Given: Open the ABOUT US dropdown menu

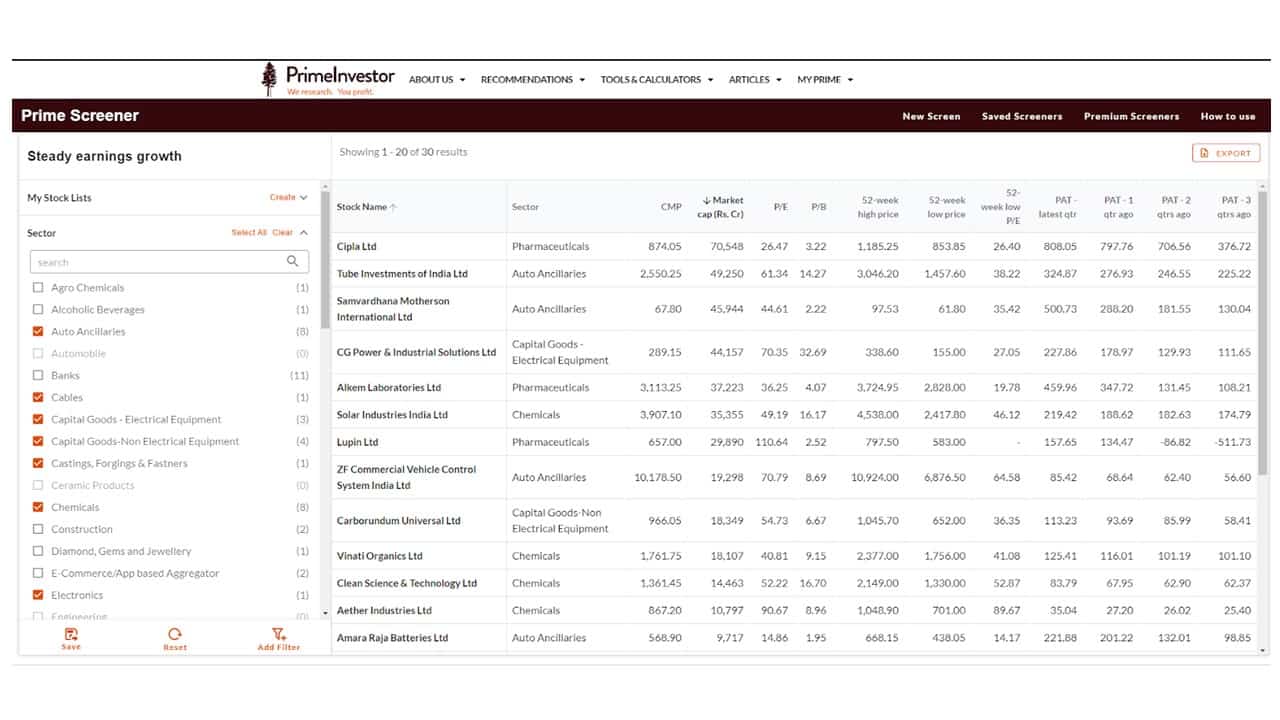Looking at the screenshot, I should pos(437,80).
